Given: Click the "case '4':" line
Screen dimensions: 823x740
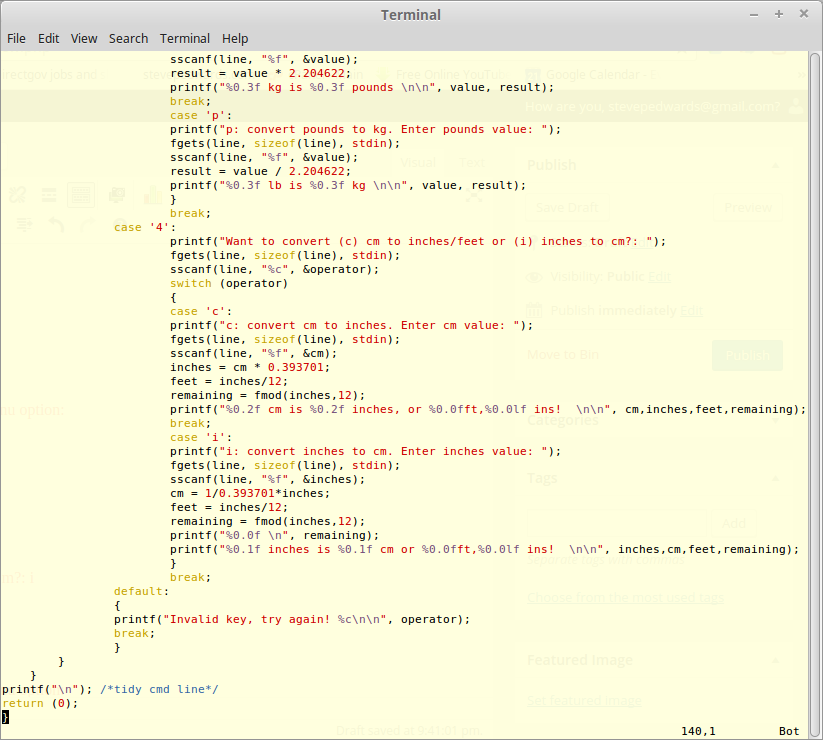Looking at the screenshot, I should 145,227.
